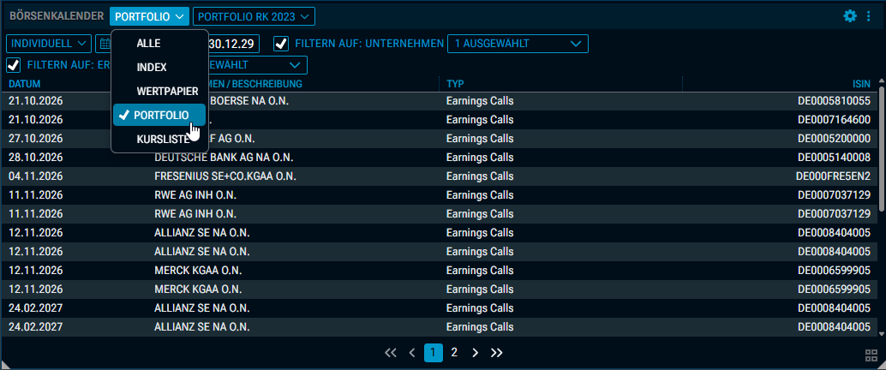Viewport: 886px width, 370px height.
Task: Click the ISIN DE0007164600
Action: point(834,120)
